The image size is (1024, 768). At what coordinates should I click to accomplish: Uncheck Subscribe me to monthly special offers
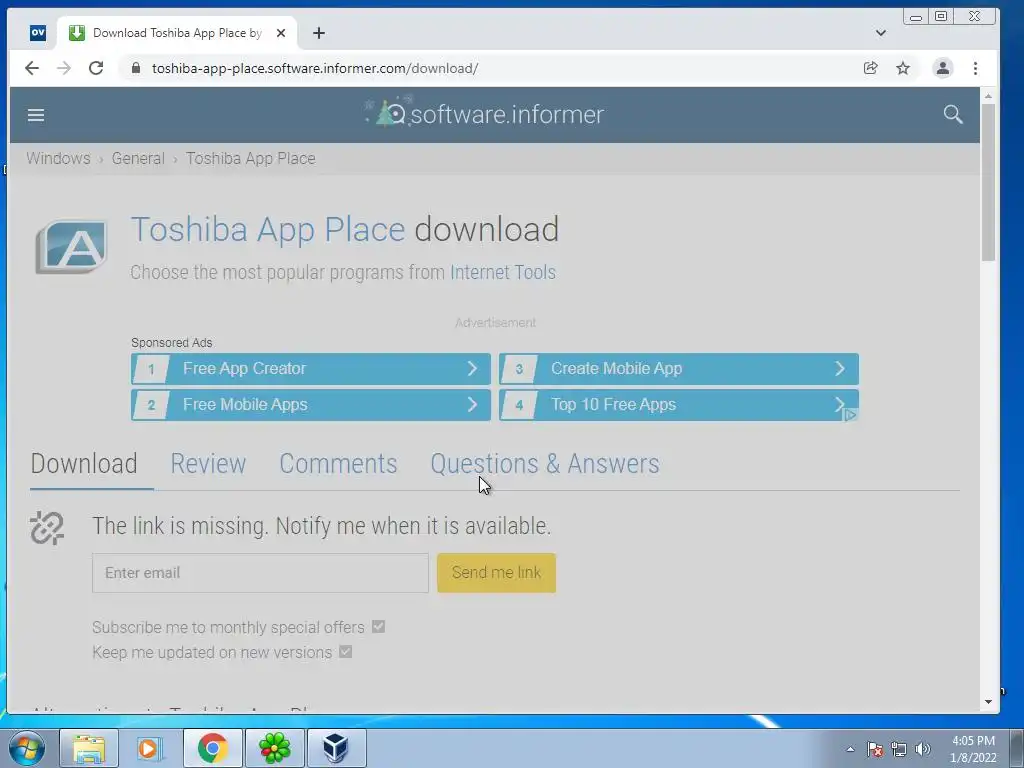[x=378, y=627]
